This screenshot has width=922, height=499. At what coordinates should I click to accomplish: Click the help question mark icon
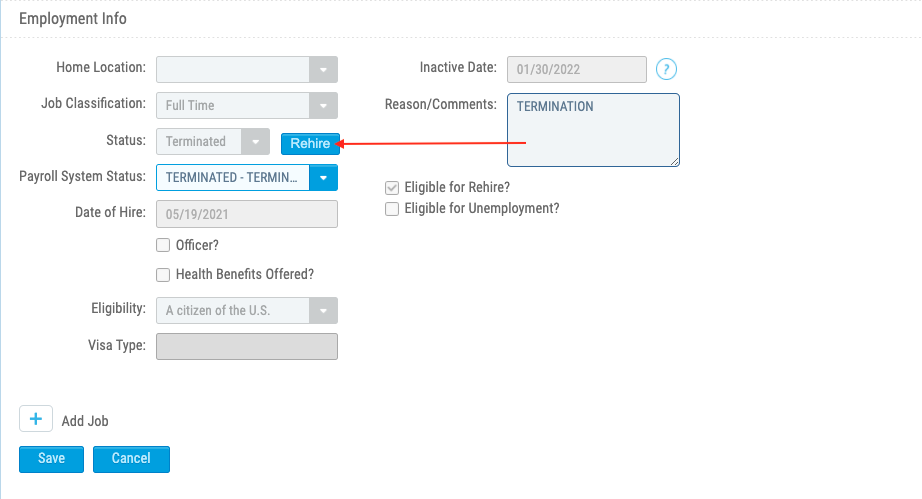[x=667, y=70]
